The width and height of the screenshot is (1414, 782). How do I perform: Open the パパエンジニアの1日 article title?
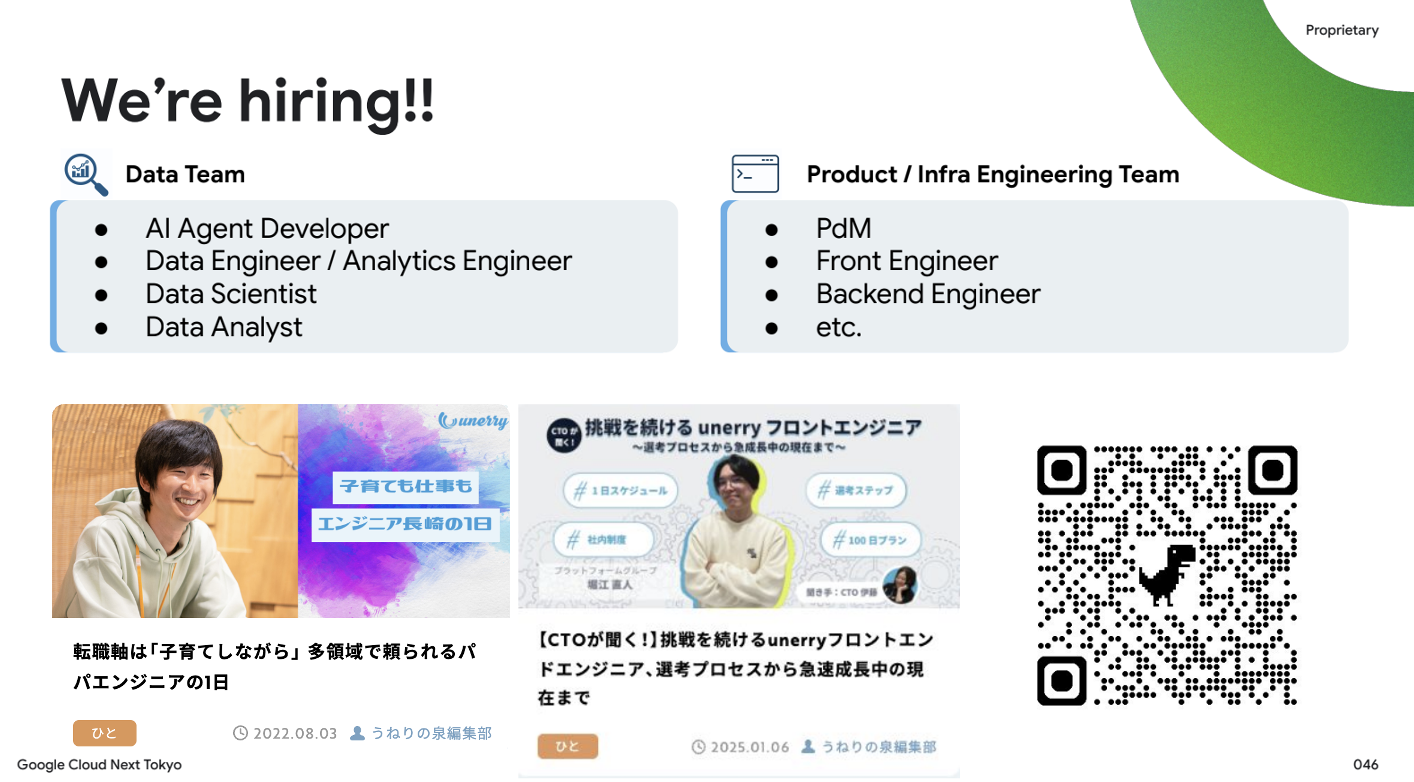click(x=274, y=667)
